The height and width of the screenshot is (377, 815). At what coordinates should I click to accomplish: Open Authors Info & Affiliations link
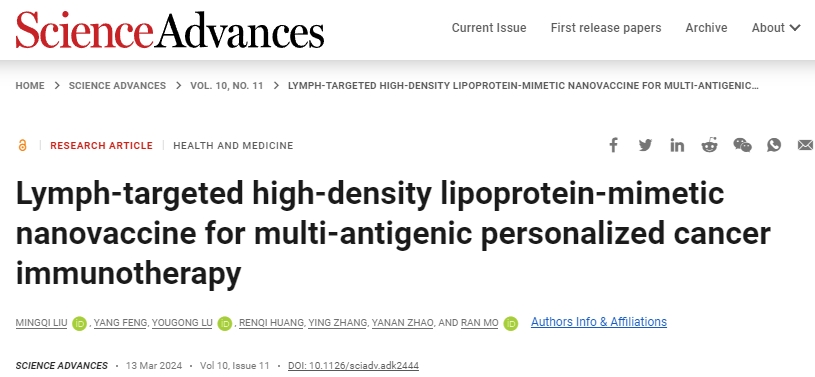(599, 322)
